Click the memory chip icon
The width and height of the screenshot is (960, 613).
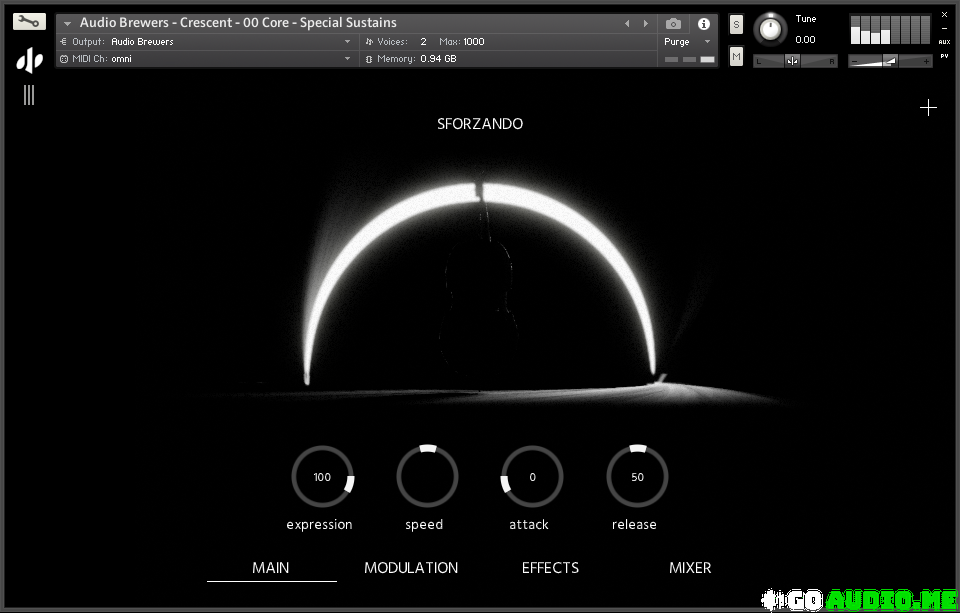pyautogui.click(x=369, y=59)
